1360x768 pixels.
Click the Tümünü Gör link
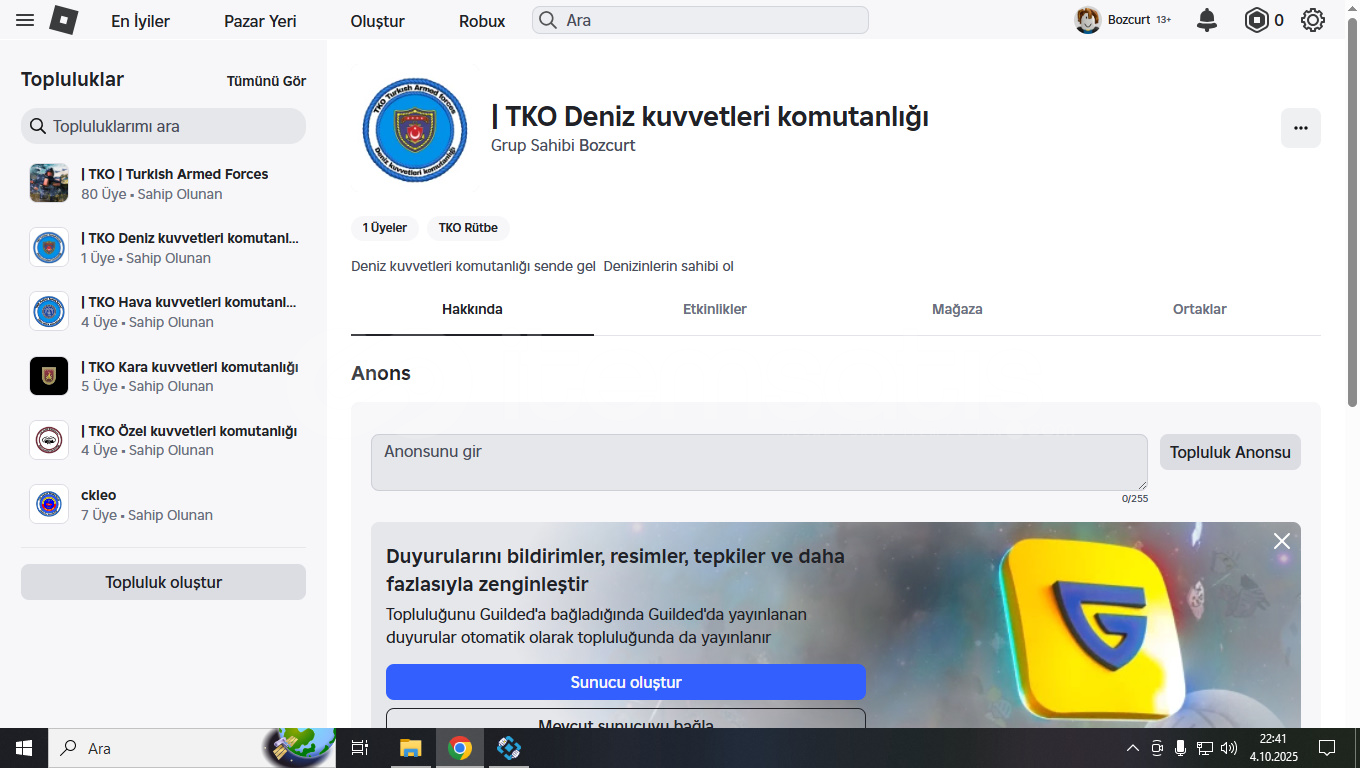(x=266, y=81)
